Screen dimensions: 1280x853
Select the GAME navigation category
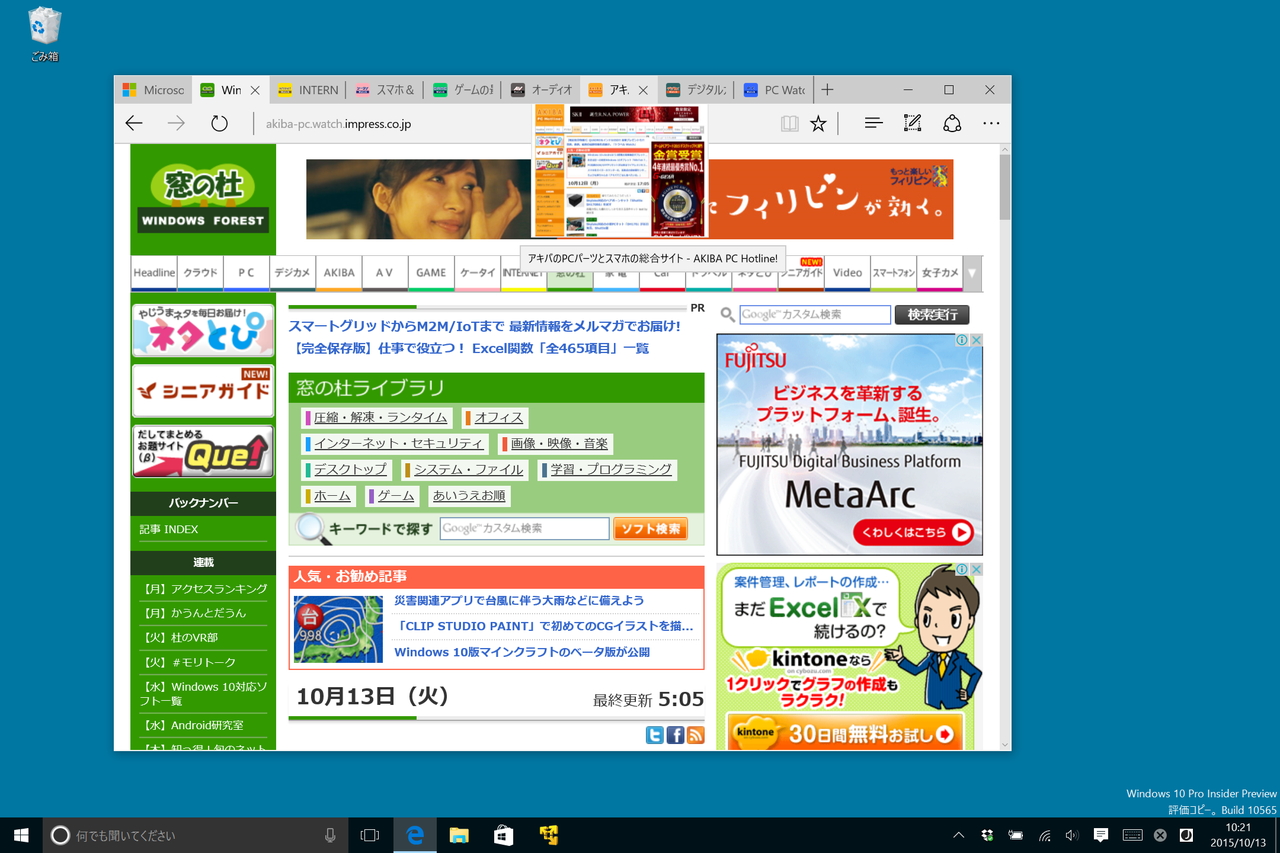[430, 272]
